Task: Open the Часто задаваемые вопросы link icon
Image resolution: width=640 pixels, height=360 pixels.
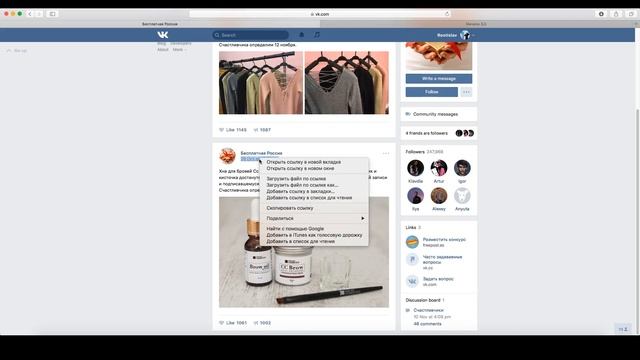Action: tap(412, 260)
